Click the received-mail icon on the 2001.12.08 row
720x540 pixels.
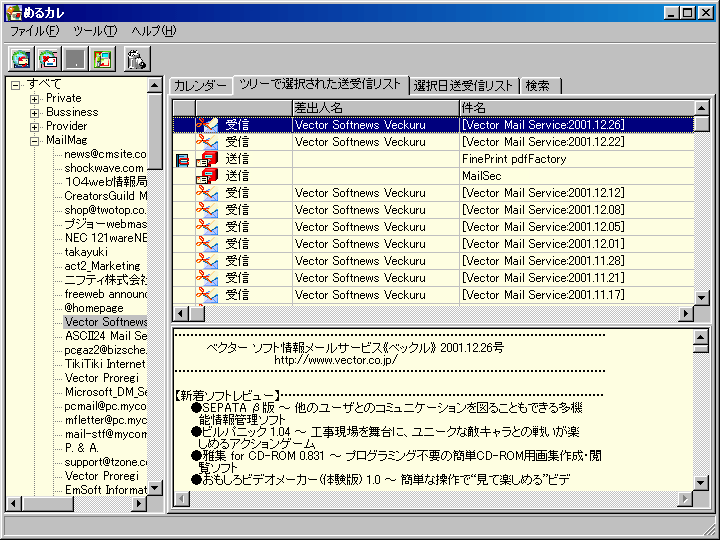click(207, 210)
